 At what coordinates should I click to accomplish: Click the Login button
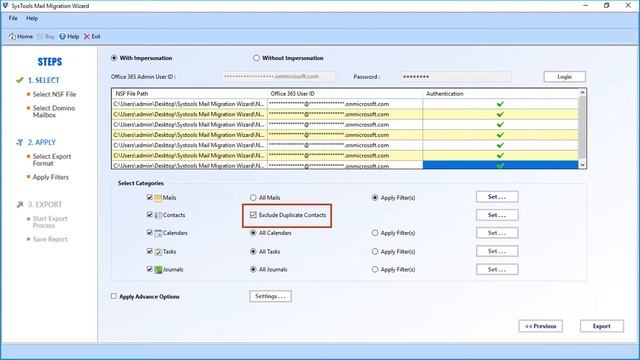click(x=564, y=77)
